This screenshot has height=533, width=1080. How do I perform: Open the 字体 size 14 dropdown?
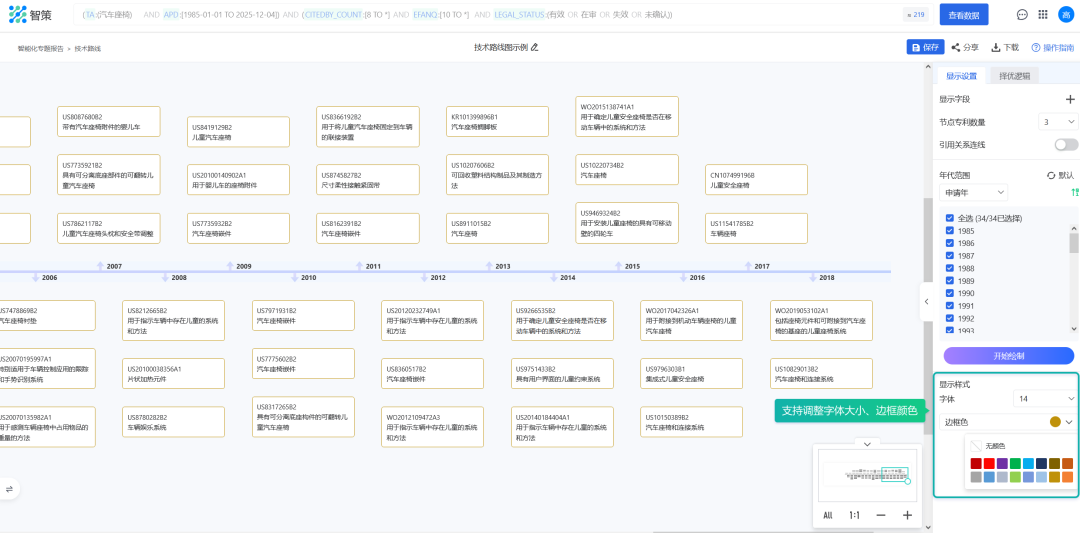click(x=1045, y=398)
